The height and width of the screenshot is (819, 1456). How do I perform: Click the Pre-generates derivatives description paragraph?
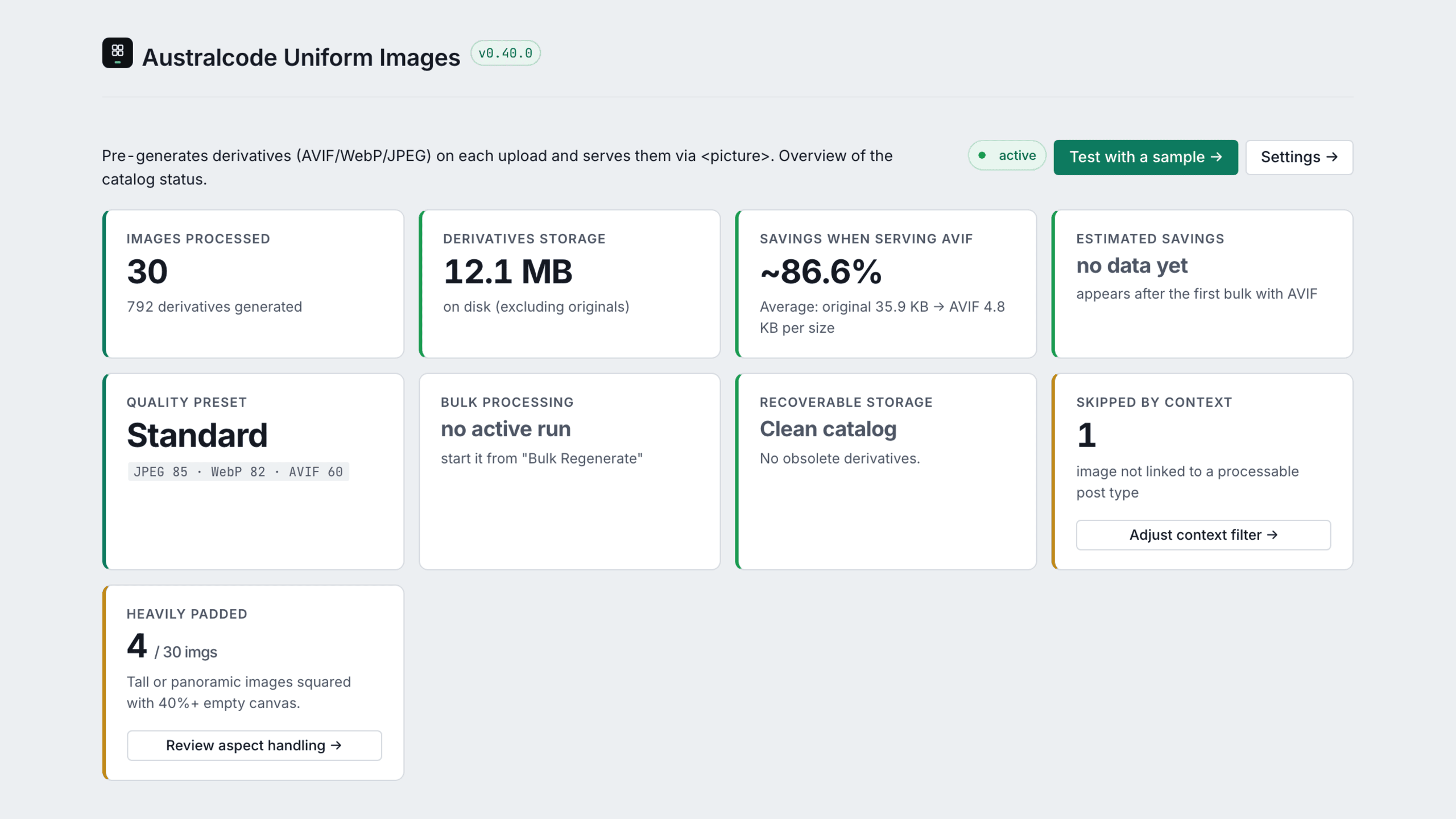tap(497, 167)
